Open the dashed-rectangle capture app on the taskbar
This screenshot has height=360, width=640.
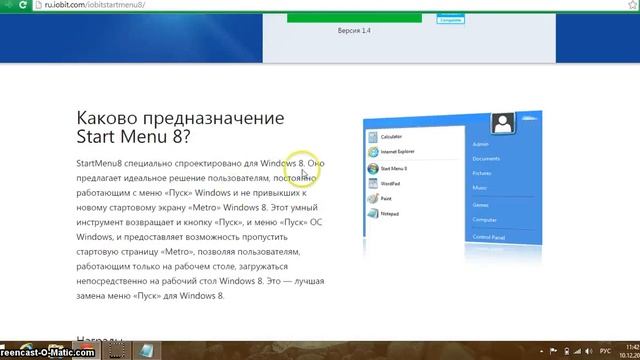pos(116,351)
